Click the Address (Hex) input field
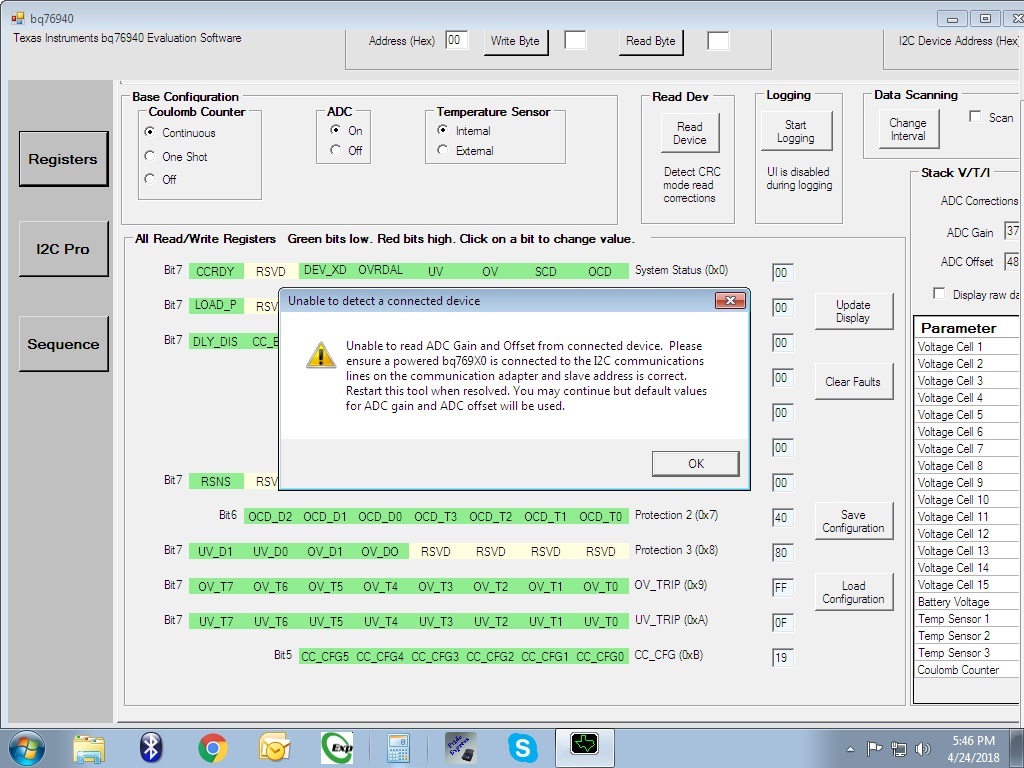 456,40
